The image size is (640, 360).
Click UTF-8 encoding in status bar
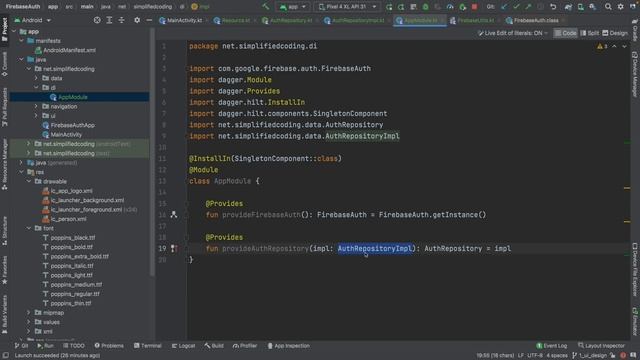coord(535,356)
